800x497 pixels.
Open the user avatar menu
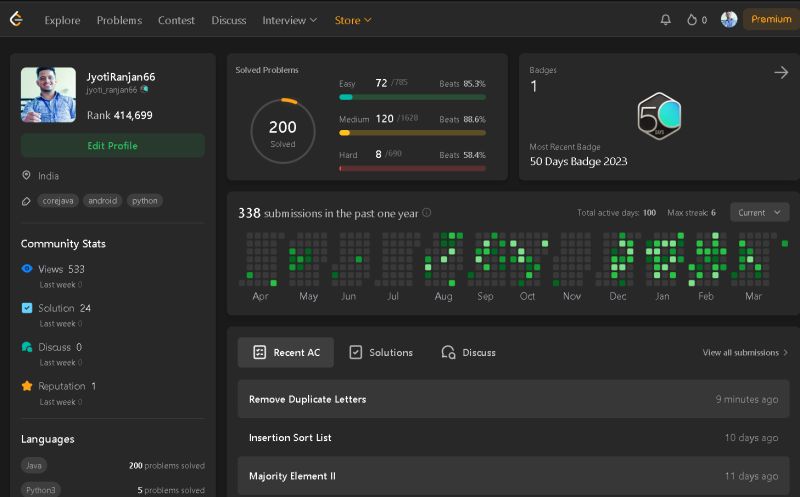pyautogui.click(x=729, y=19)
